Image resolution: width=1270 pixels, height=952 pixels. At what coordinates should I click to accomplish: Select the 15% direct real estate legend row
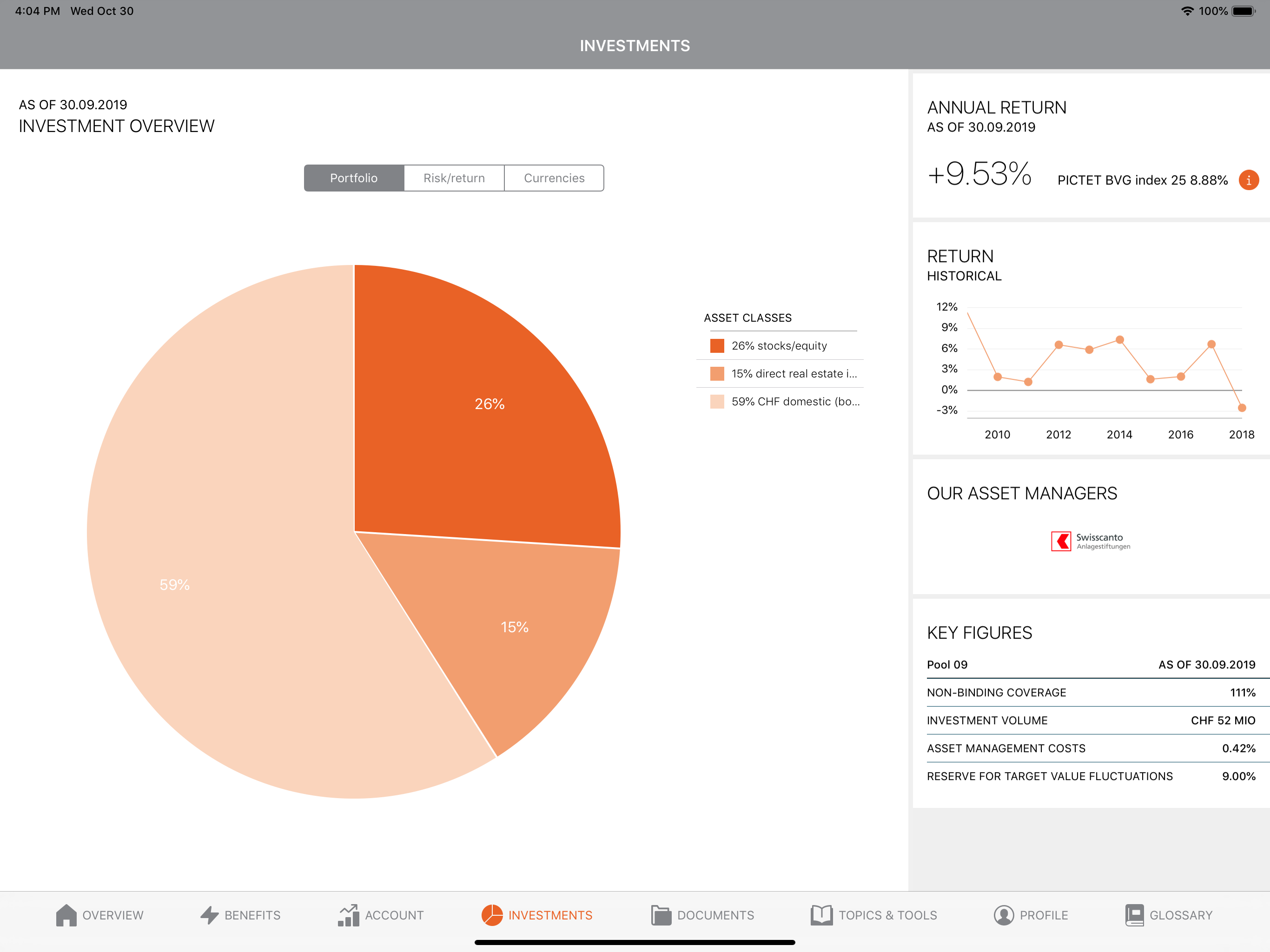point(780,374)
